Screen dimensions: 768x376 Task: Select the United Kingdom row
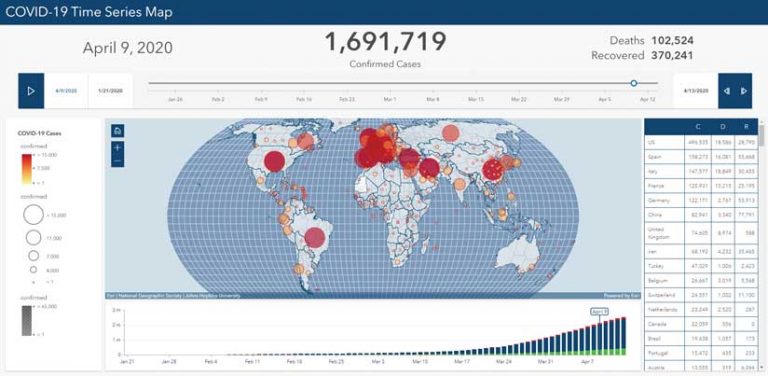701,233
